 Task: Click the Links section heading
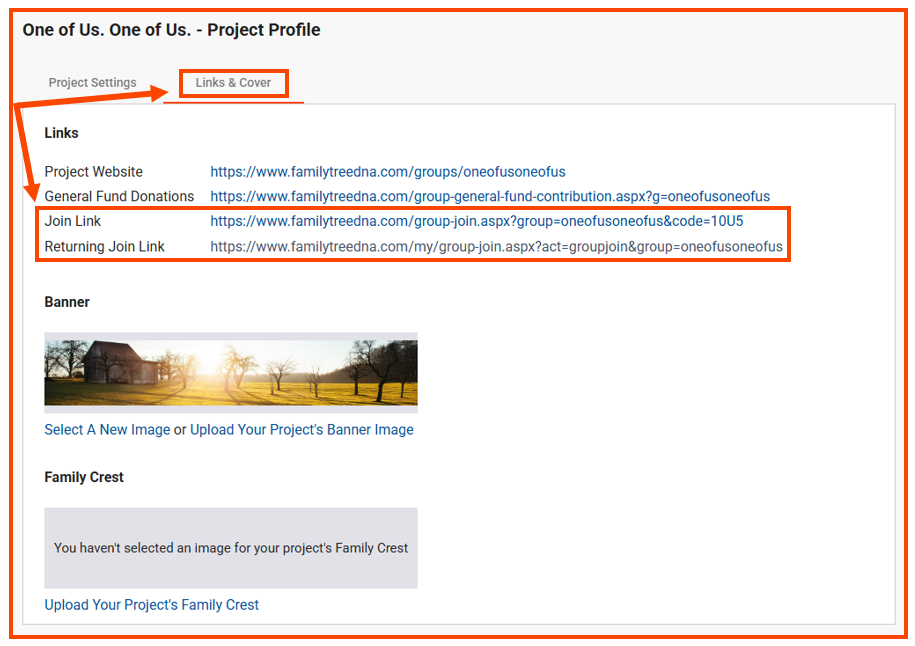point(61,133)
